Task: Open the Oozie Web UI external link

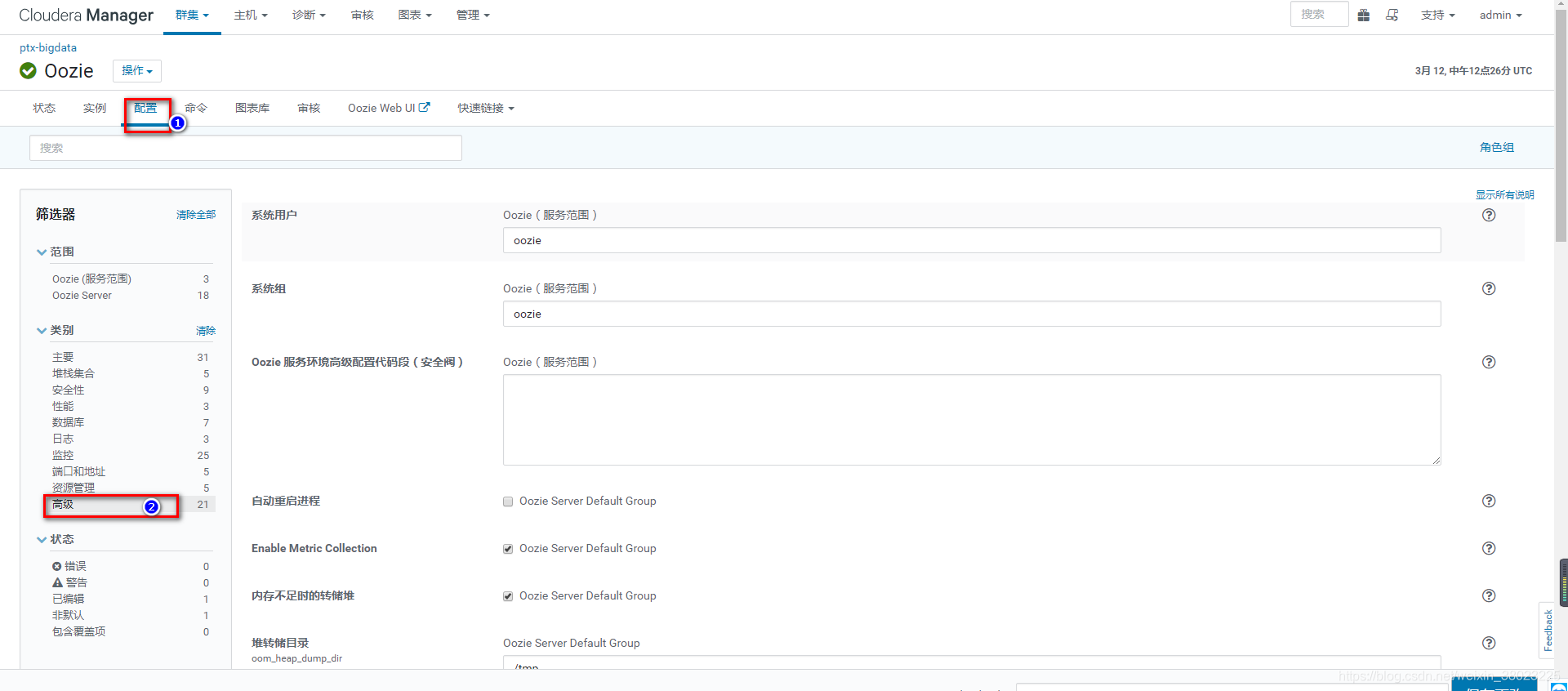Action: point(389,108)
